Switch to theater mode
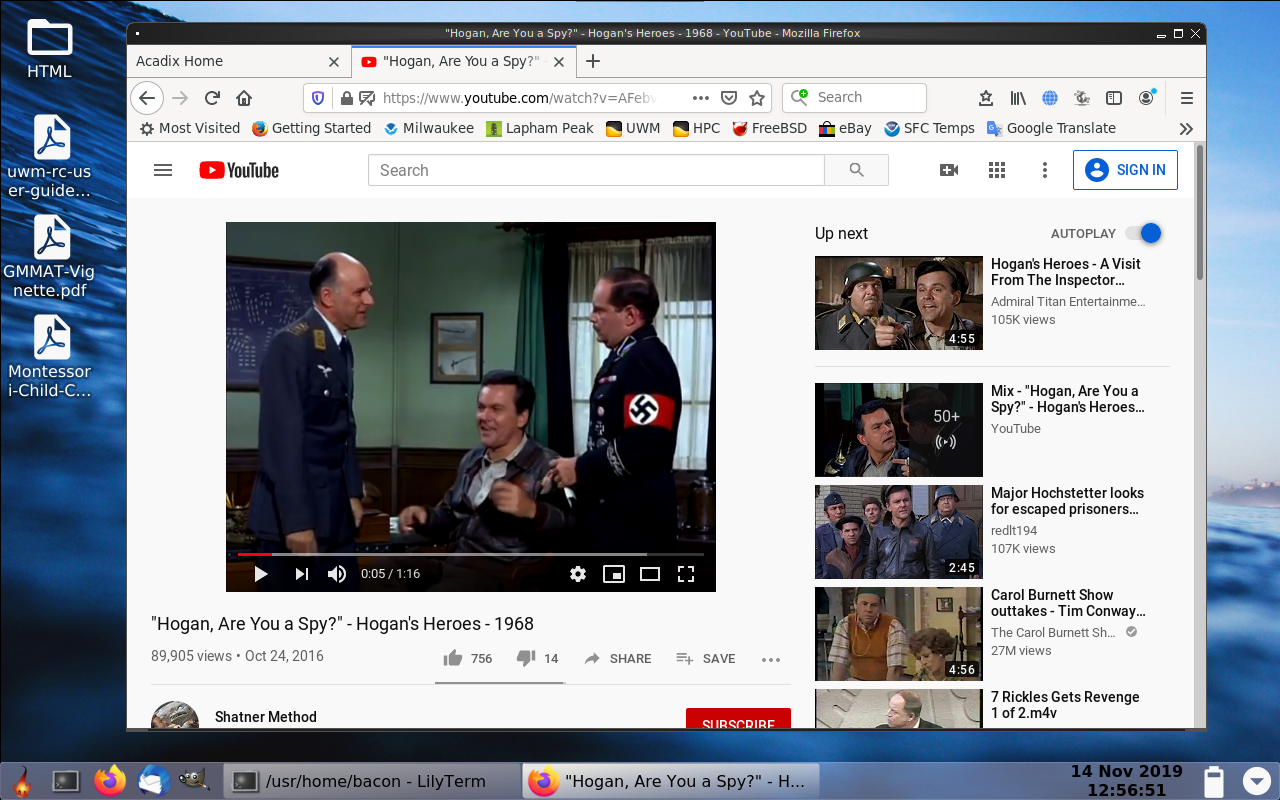This screenshot has height=800, width=1280. pos(650,574)
